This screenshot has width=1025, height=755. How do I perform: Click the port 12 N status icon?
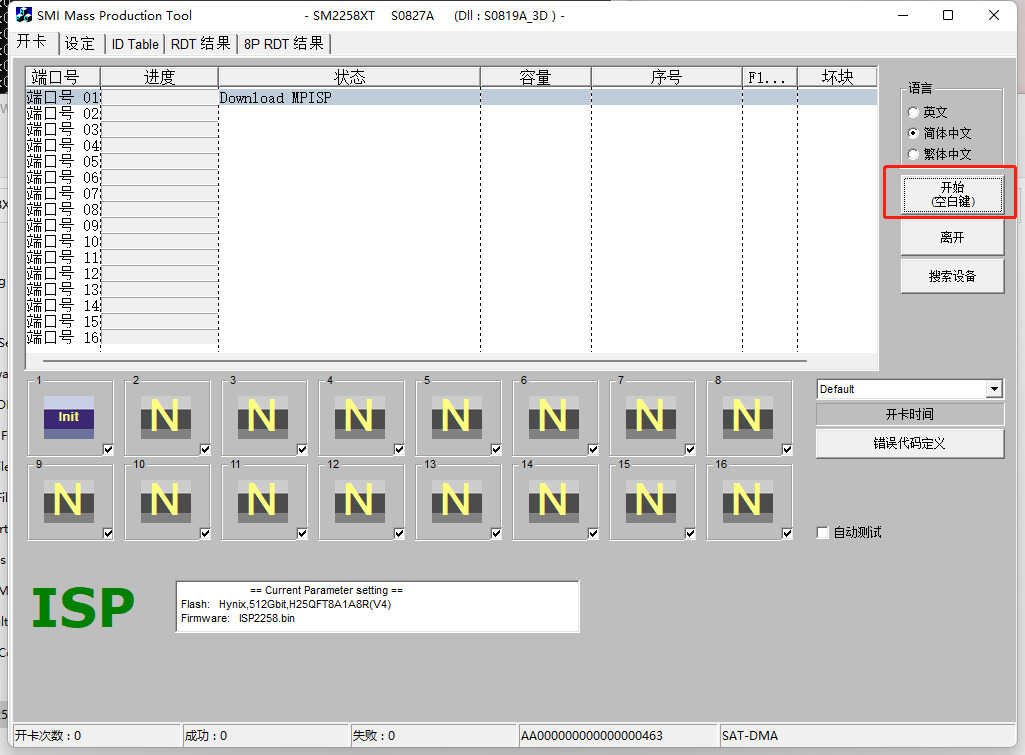359,501
